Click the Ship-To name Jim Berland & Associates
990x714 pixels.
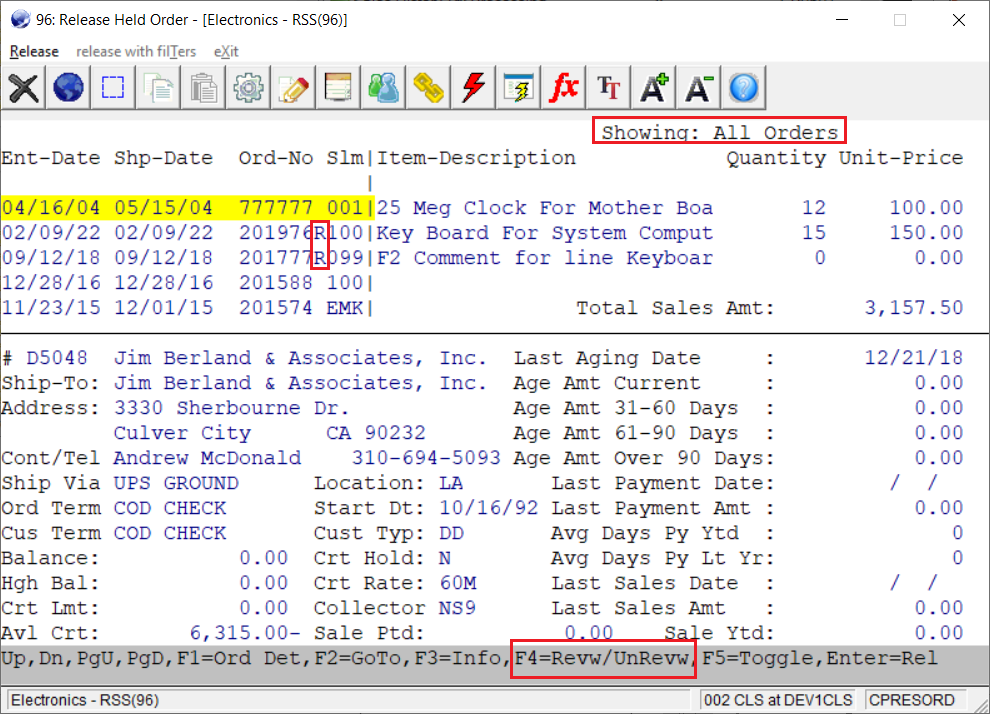[300, 383]
